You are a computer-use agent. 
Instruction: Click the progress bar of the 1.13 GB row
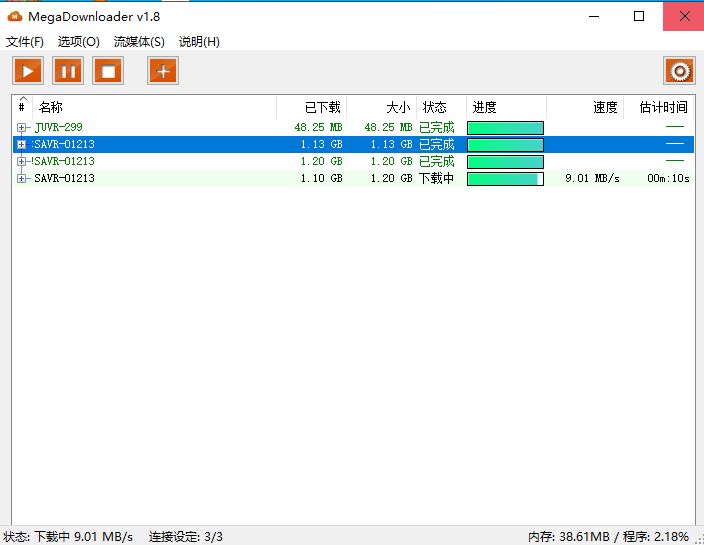(x=505, y=145)
